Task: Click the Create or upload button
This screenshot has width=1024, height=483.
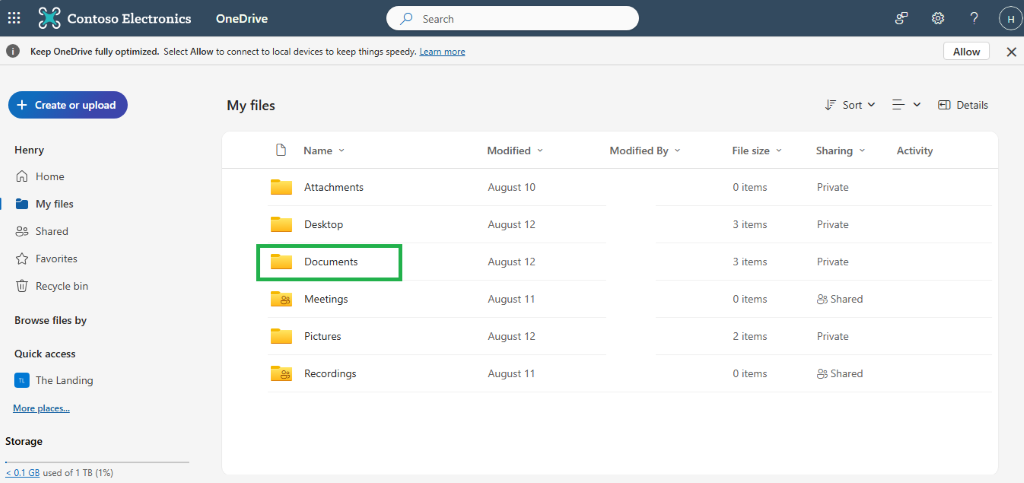Action: [x=68, y=105]
